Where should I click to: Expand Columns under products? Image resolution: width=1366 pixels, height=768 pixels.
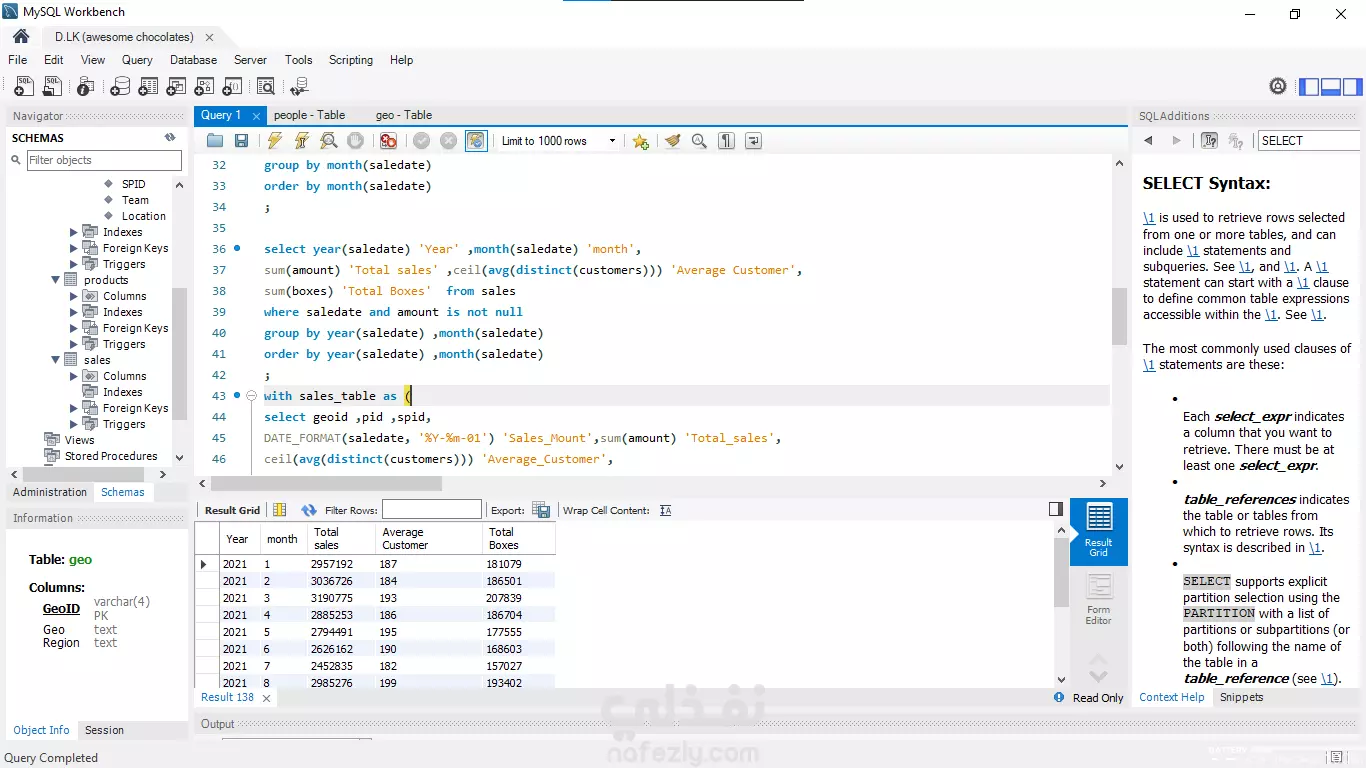tap(74, 296)
